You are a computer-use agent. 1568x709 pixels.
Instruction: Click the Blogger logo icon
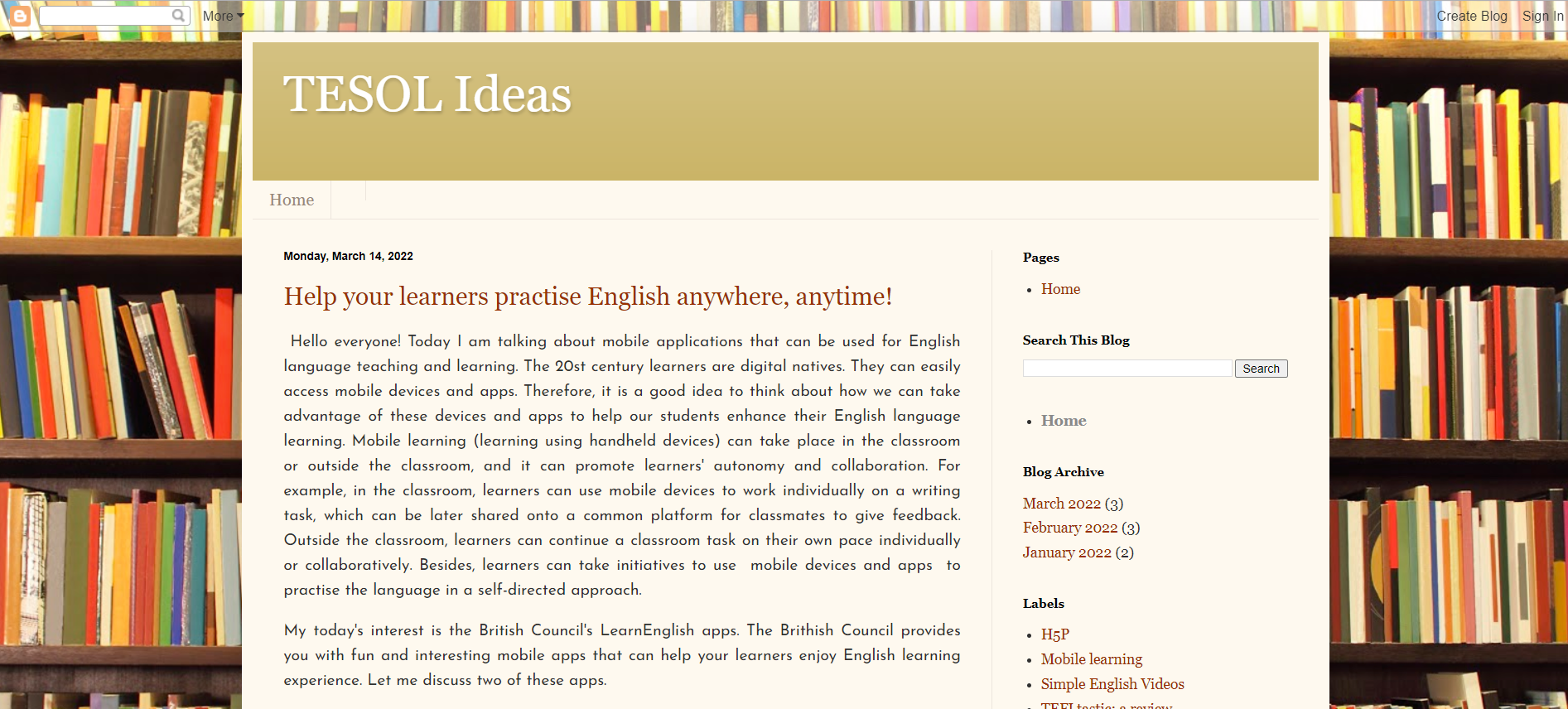click(x=19, y=16)
